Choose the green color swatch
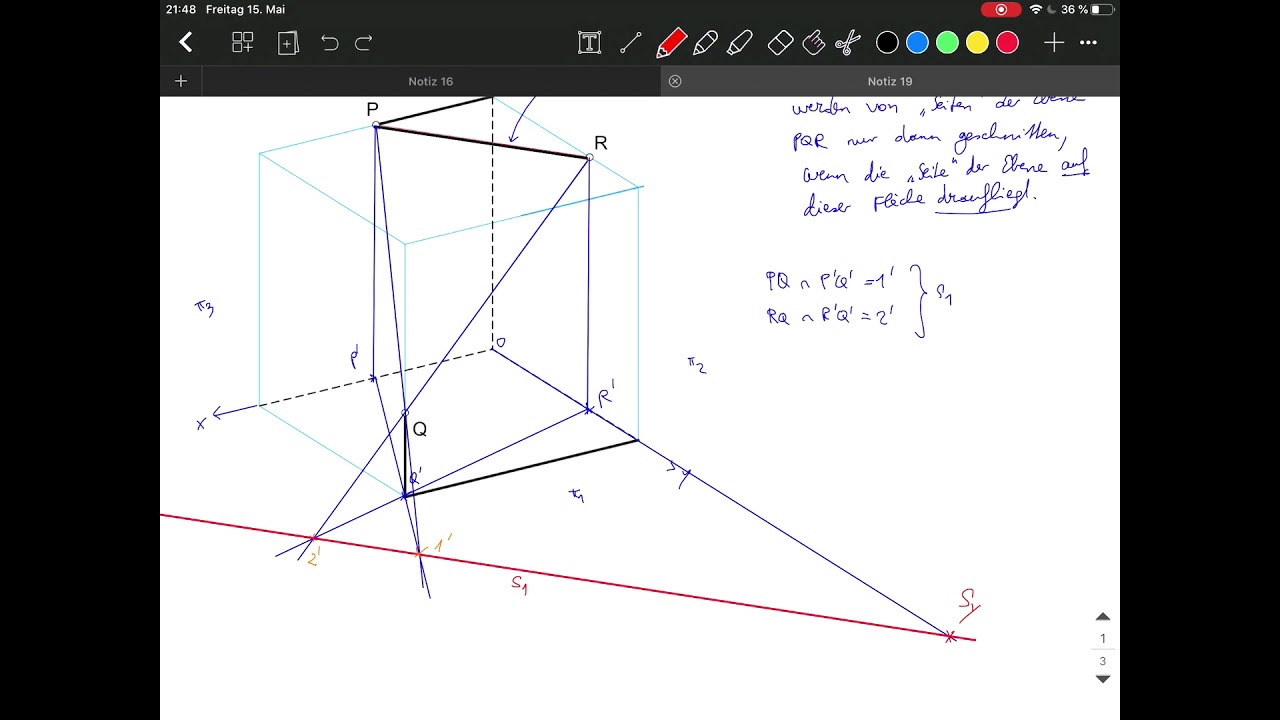 [947, 43]
